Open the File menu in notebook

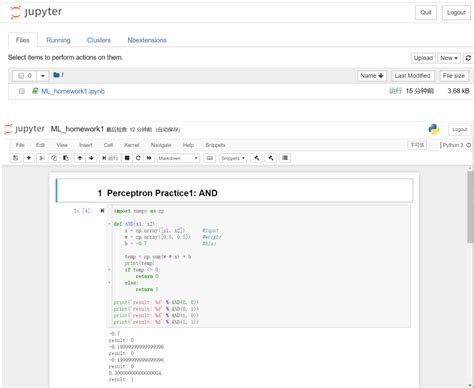coord(20,145)
